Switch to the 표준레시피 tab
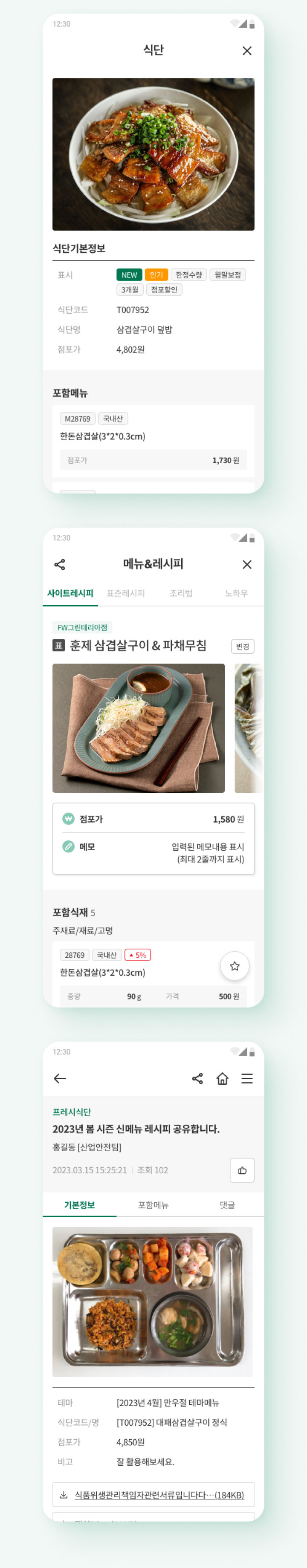307x1568 pixels. [125, 593]
